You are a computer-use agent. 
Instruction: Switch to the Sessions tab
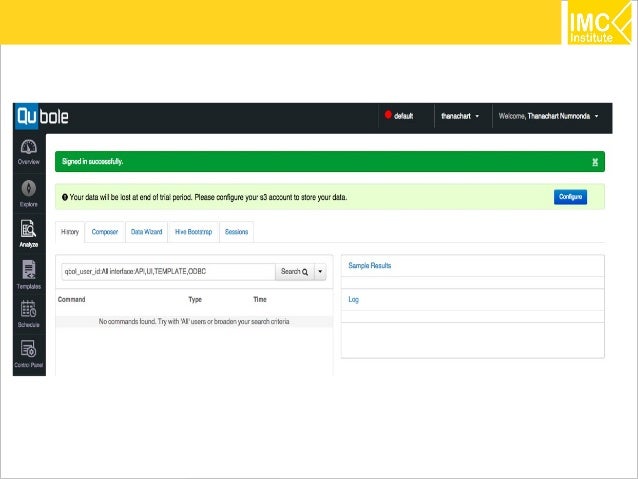coord(236,232)
